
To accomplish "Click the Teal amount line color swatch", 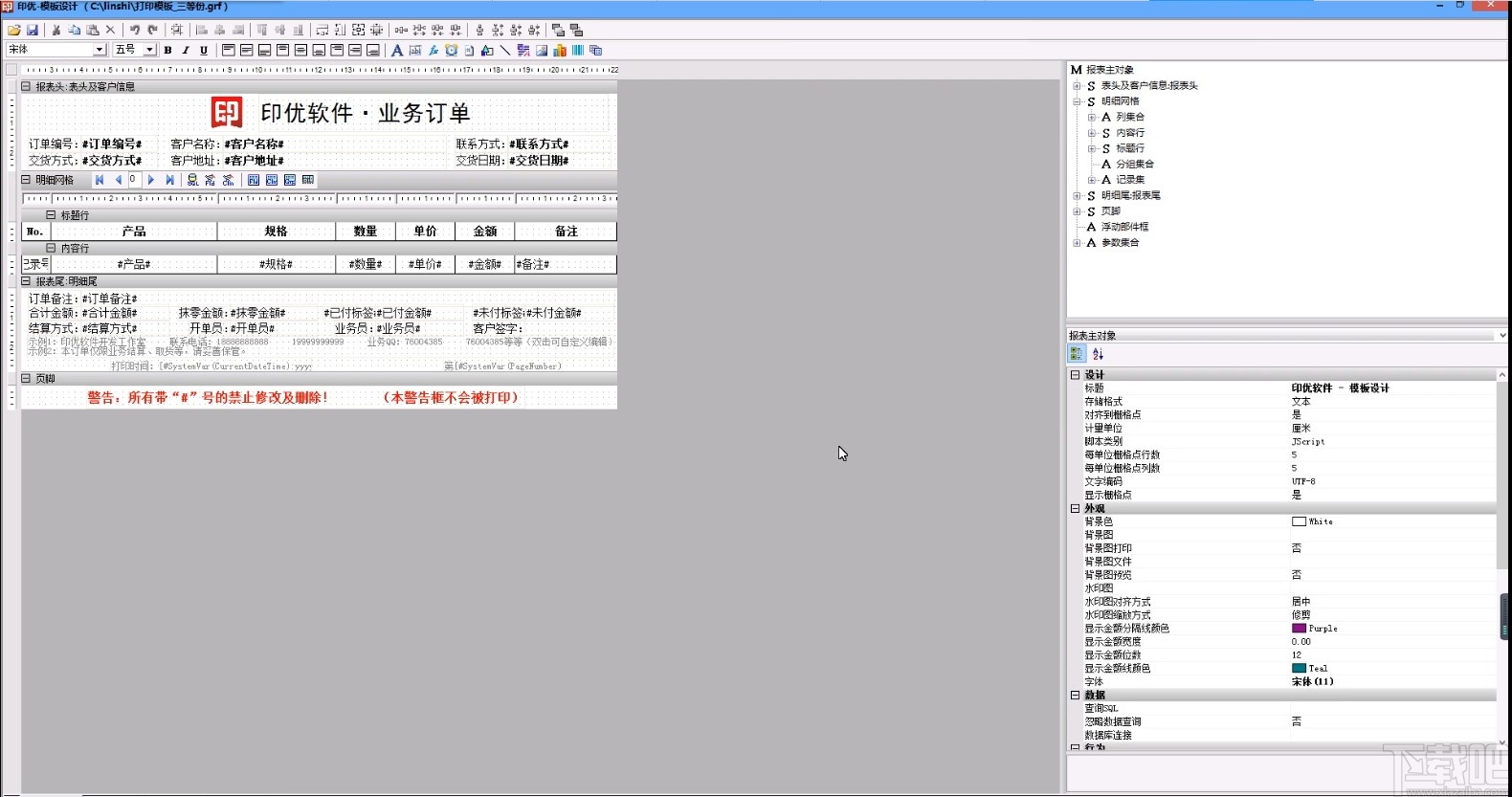I will (x=1299, y=668).
